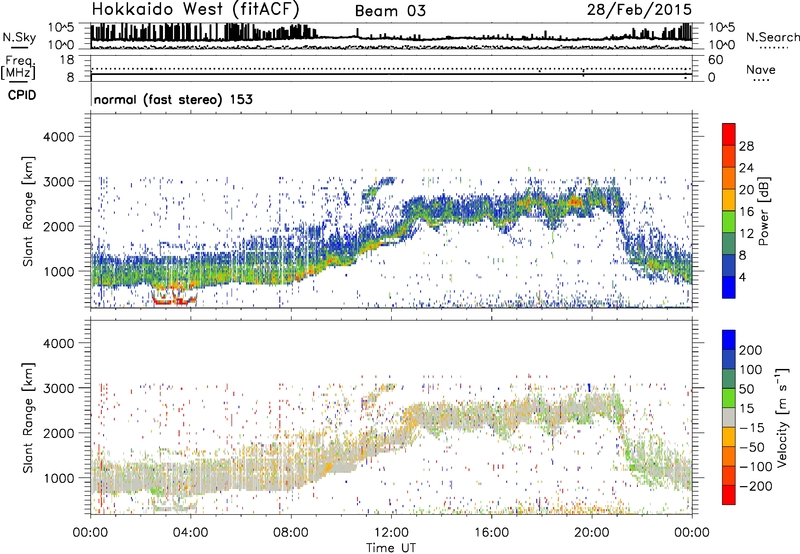Click the '50' label on Velocity colorbar
Screen dimensions: 800x554
(747, 389)
